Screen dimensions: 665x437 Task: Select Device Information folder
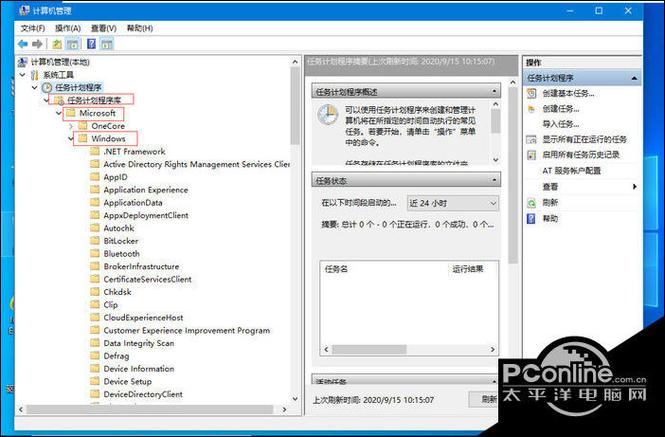[139, 368]
